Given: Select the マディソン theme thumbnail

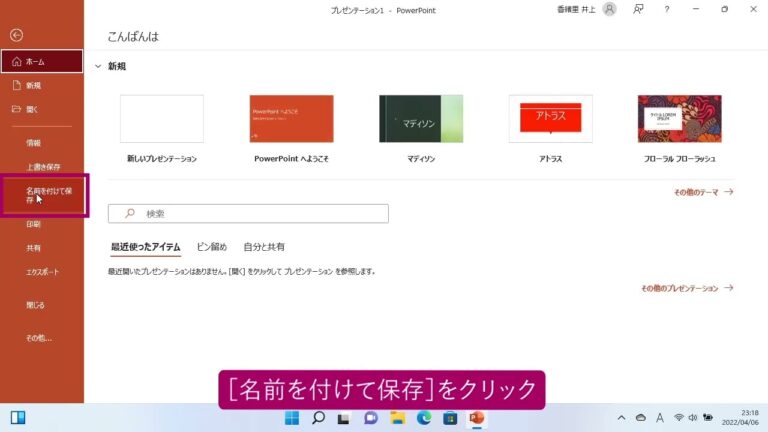Looking at the screenshot, I should (421, 119).
